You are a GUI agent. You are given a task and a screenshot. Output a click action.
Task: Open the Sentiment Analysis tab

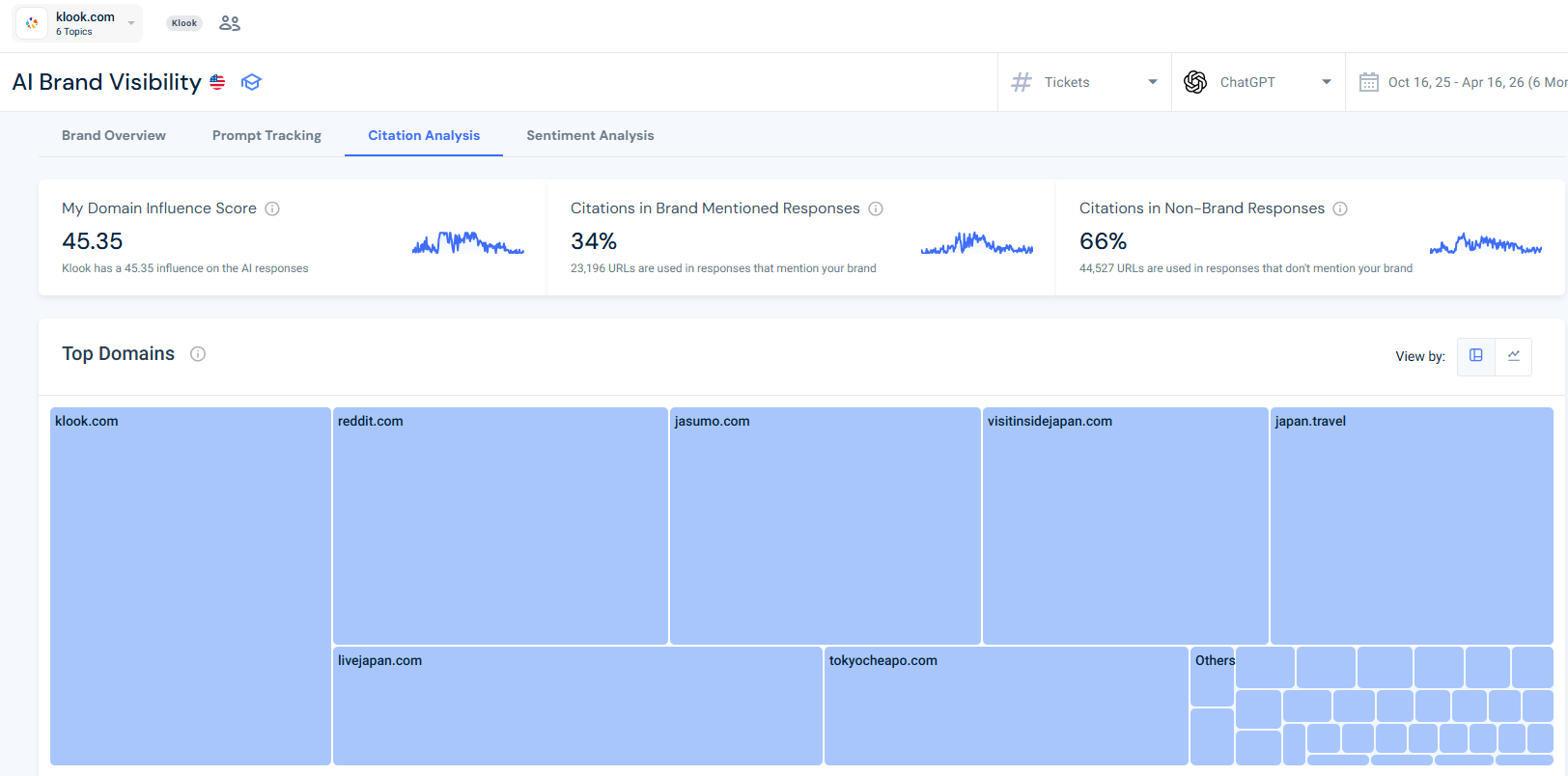590,135
